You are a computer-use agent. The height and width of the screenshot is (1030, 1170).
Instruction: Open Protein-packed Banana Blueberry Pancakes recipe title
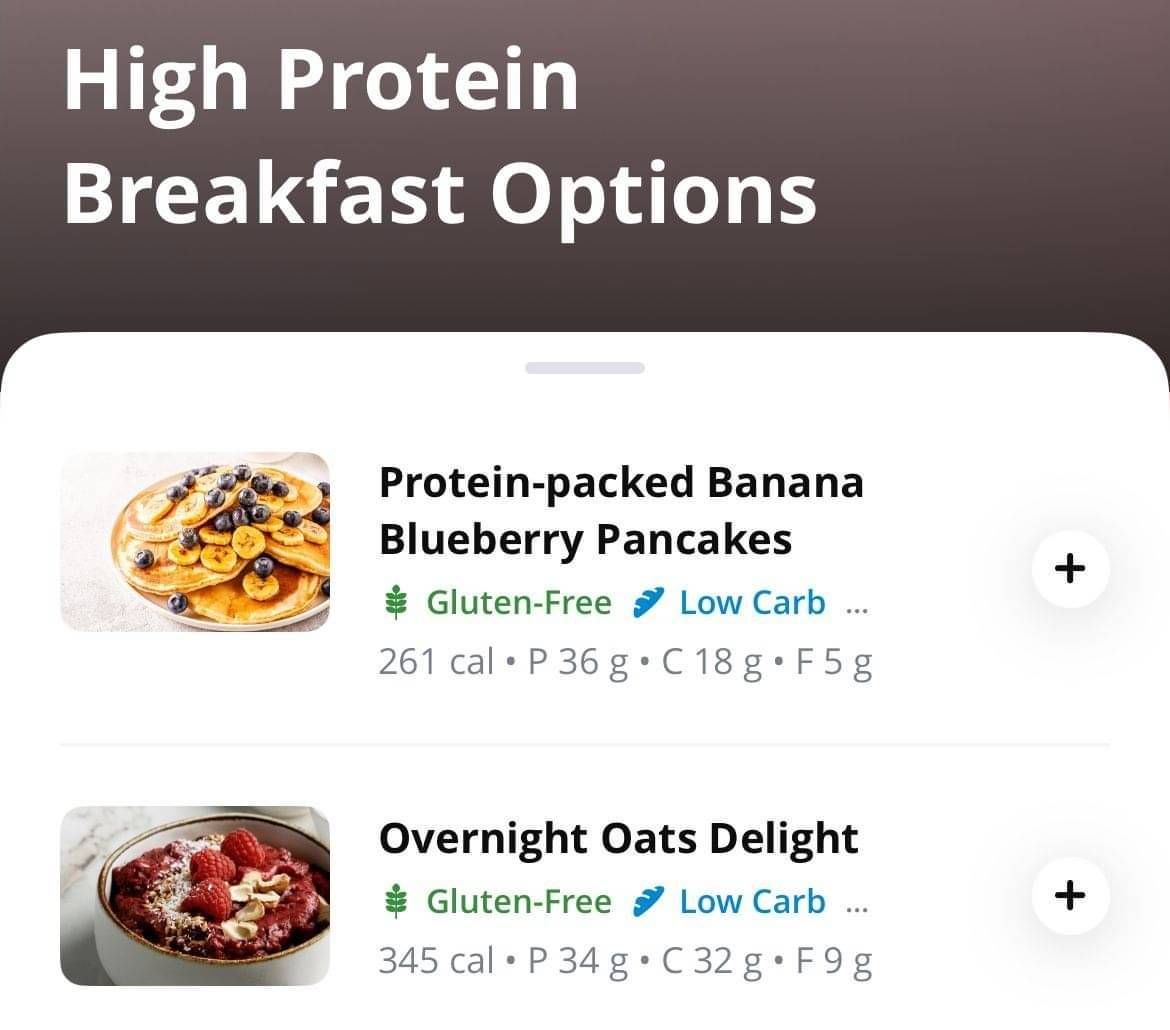(x=620, y=511)
